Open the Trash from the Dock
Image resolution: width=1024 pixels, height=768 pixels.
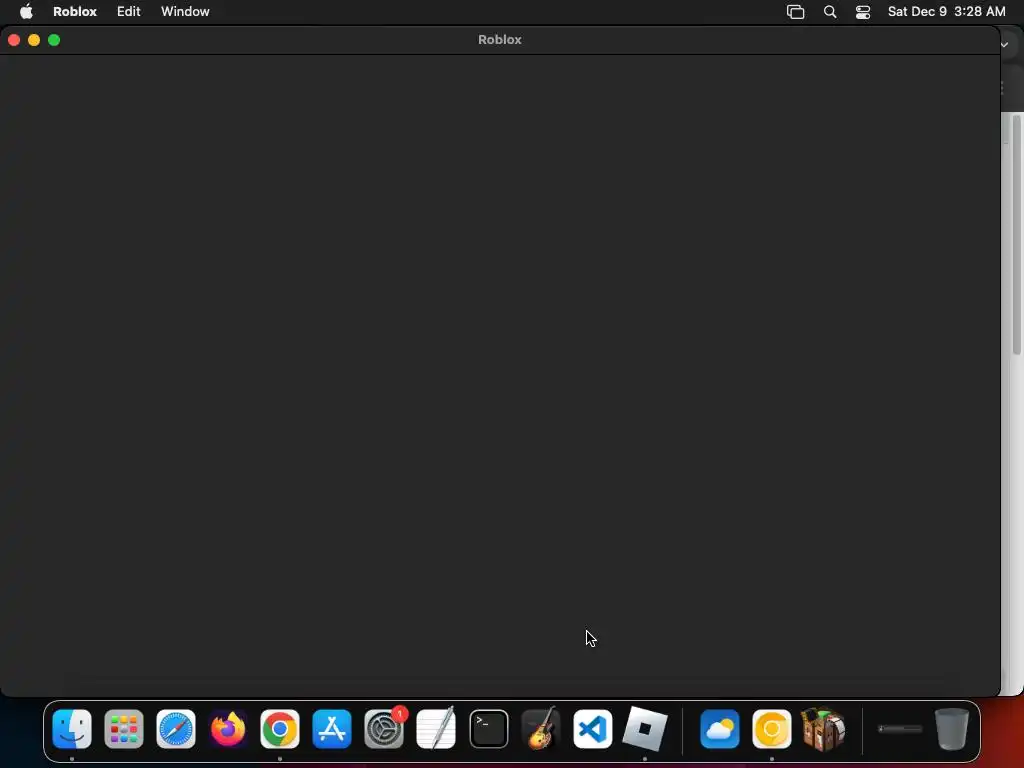click(x=952, y=729)
